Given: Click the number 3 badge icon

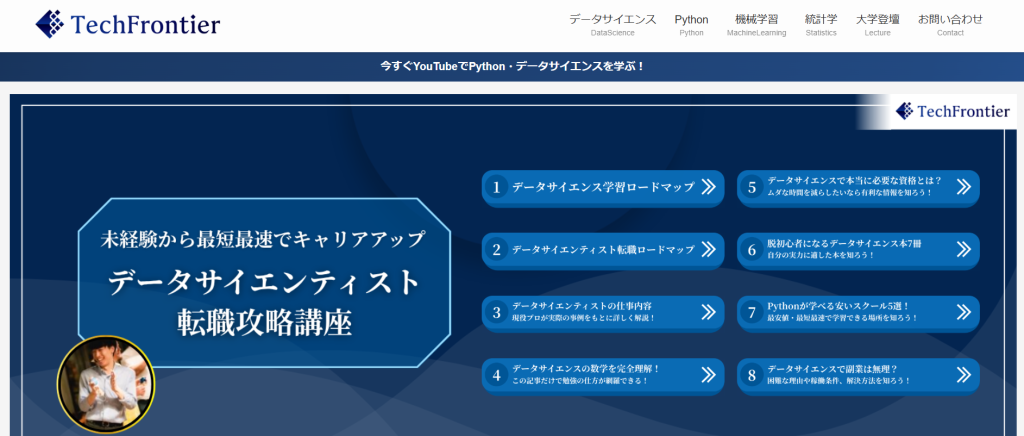Looking at the screenshot, I should (x=496, y=312).
